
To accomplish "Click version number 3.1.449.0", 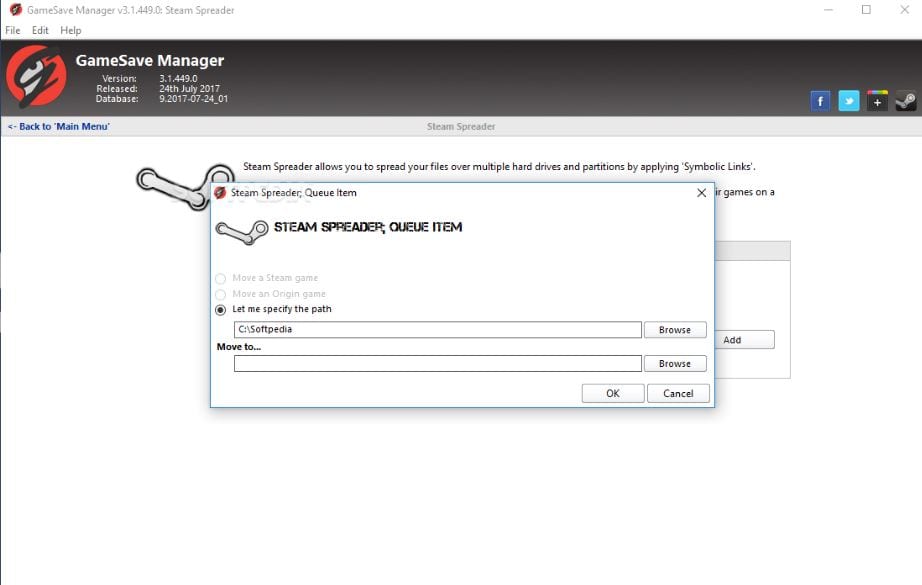I will tap(178, 78).
